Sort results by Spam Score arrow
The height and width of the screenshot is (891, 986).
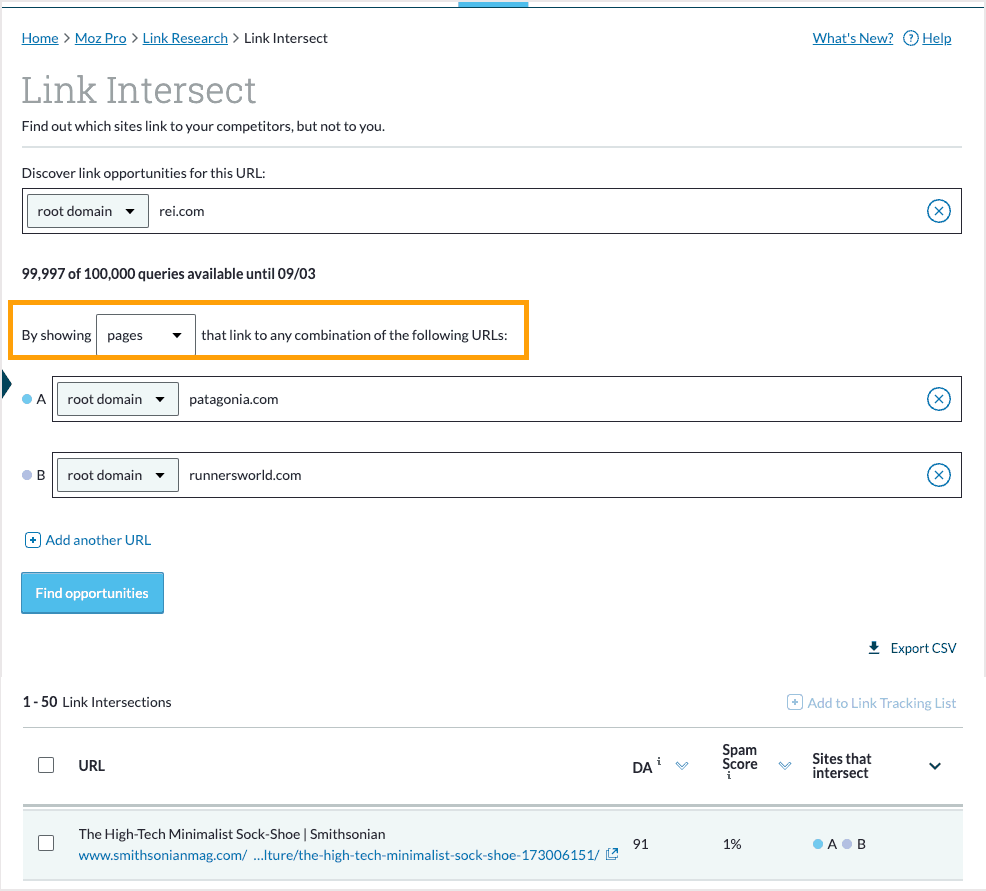785,766
